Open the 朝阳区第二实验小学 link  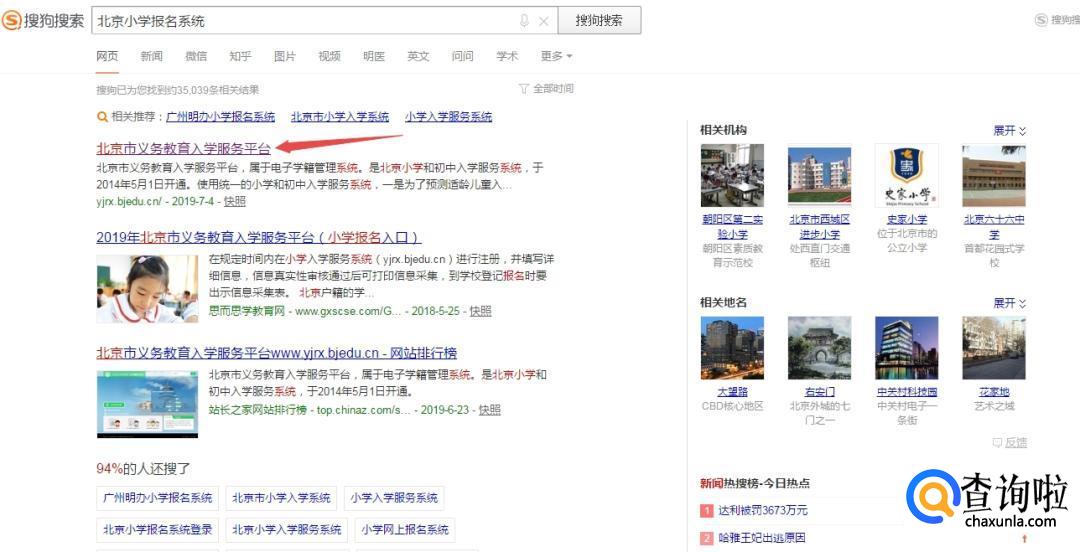coord(732,227)
